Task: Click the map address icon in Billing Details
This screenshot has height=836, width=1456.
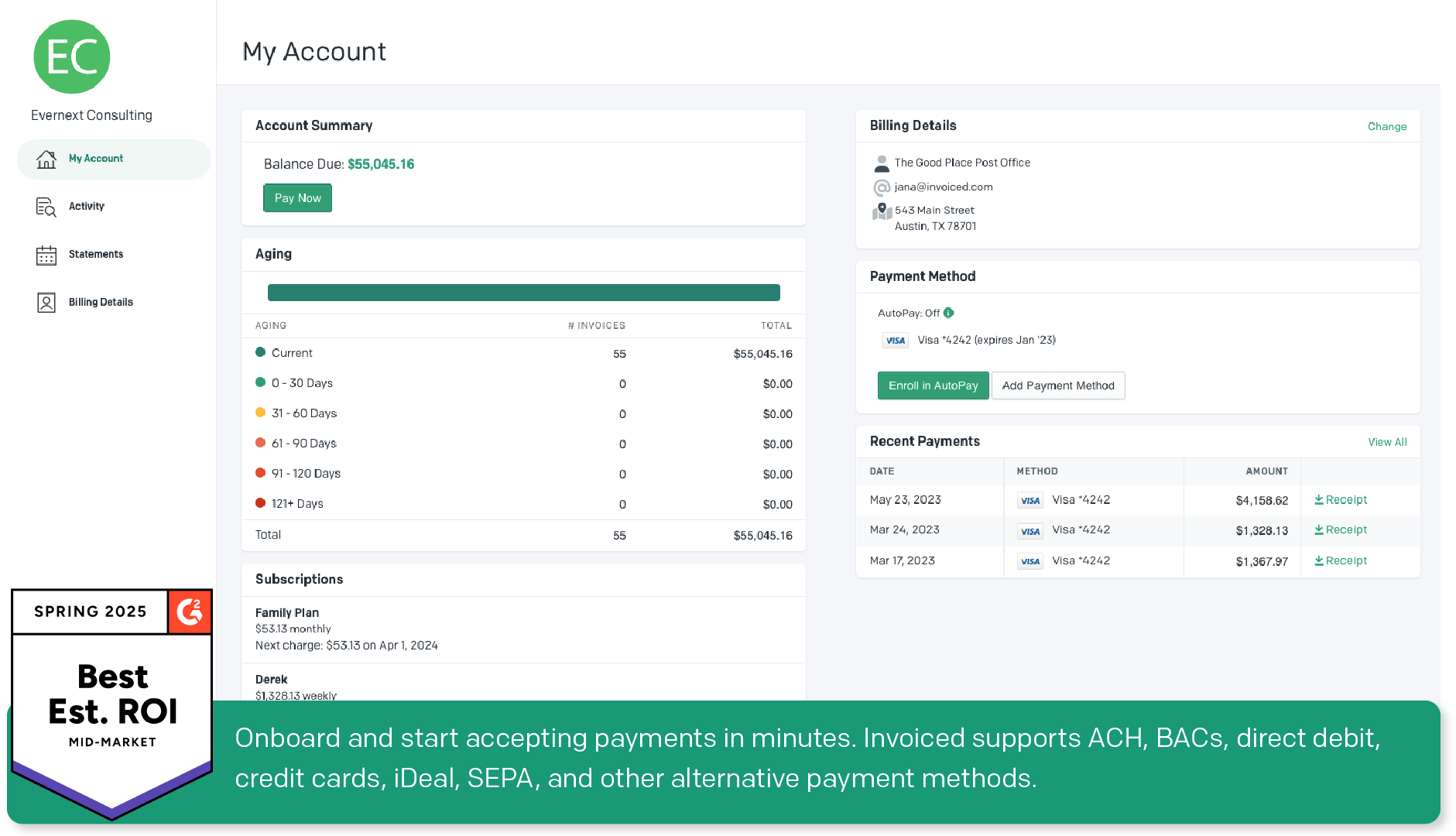Action: point(882,211)
